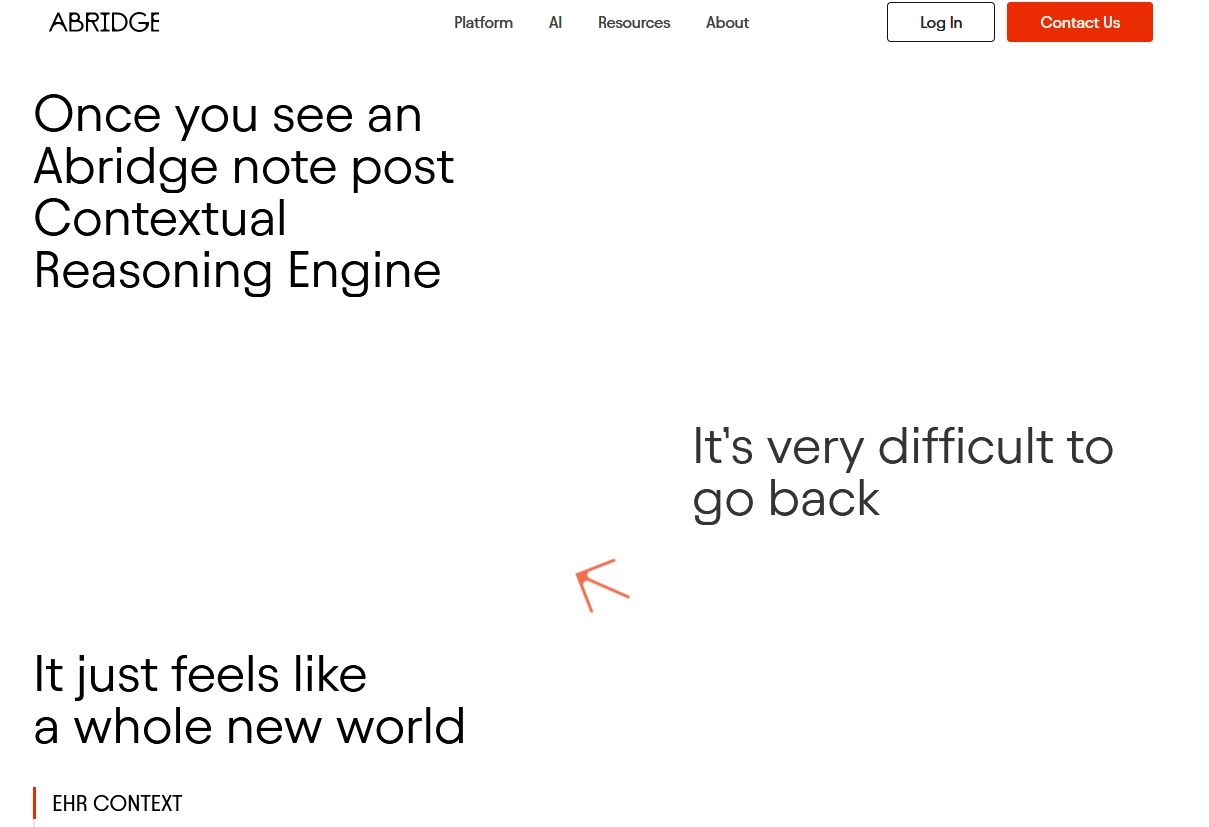Click the orange Contact Us button

click(x=1080, y=22)
